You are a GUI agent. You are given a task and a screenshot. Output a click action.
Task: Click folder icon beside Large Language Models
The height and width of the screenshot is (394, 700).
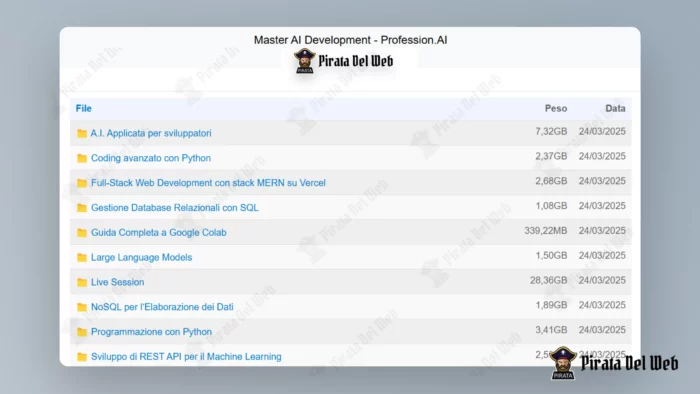coord(82,257)
